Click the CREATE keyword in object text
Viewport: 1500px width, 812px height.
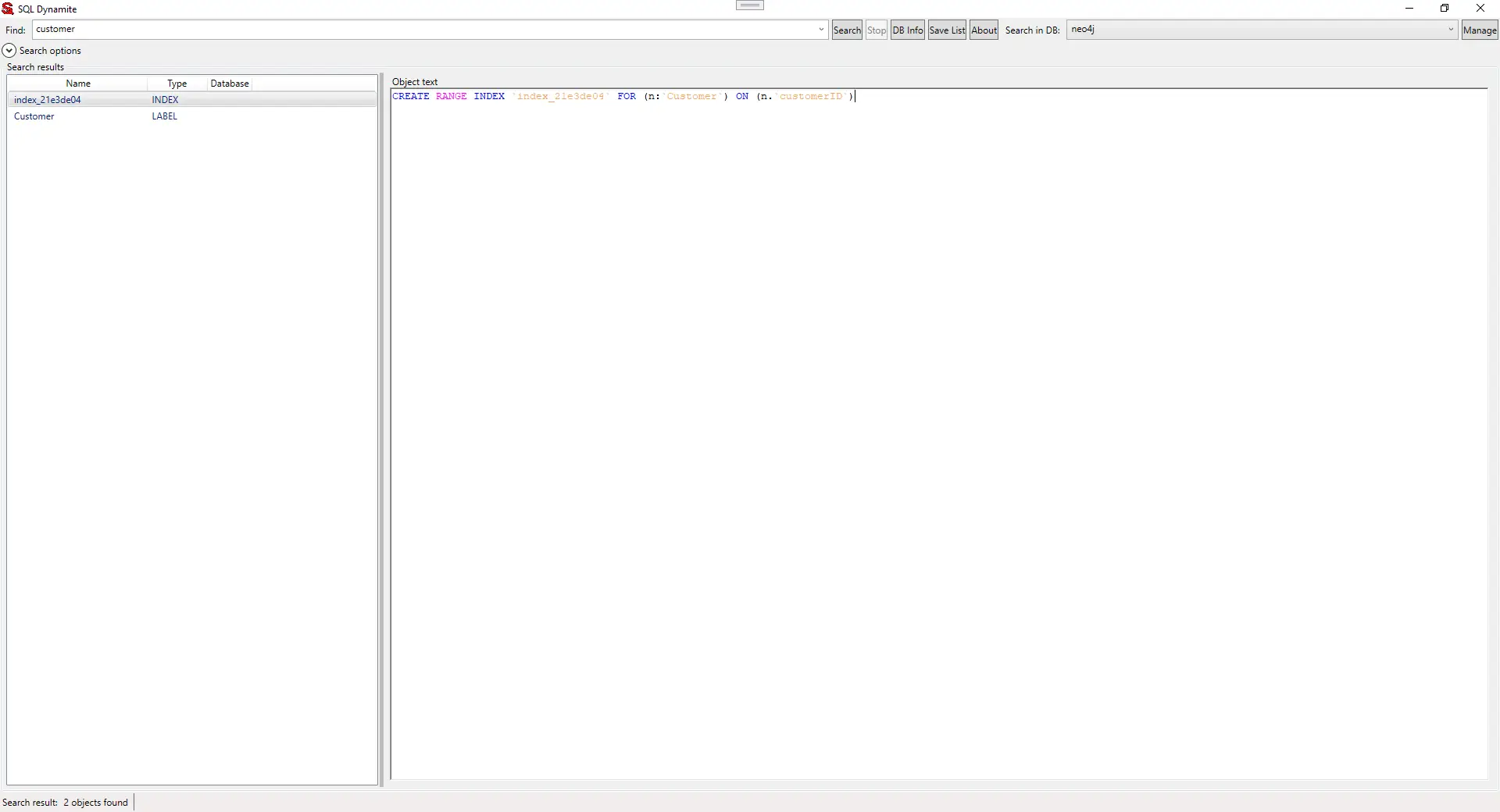pos(411,97)
